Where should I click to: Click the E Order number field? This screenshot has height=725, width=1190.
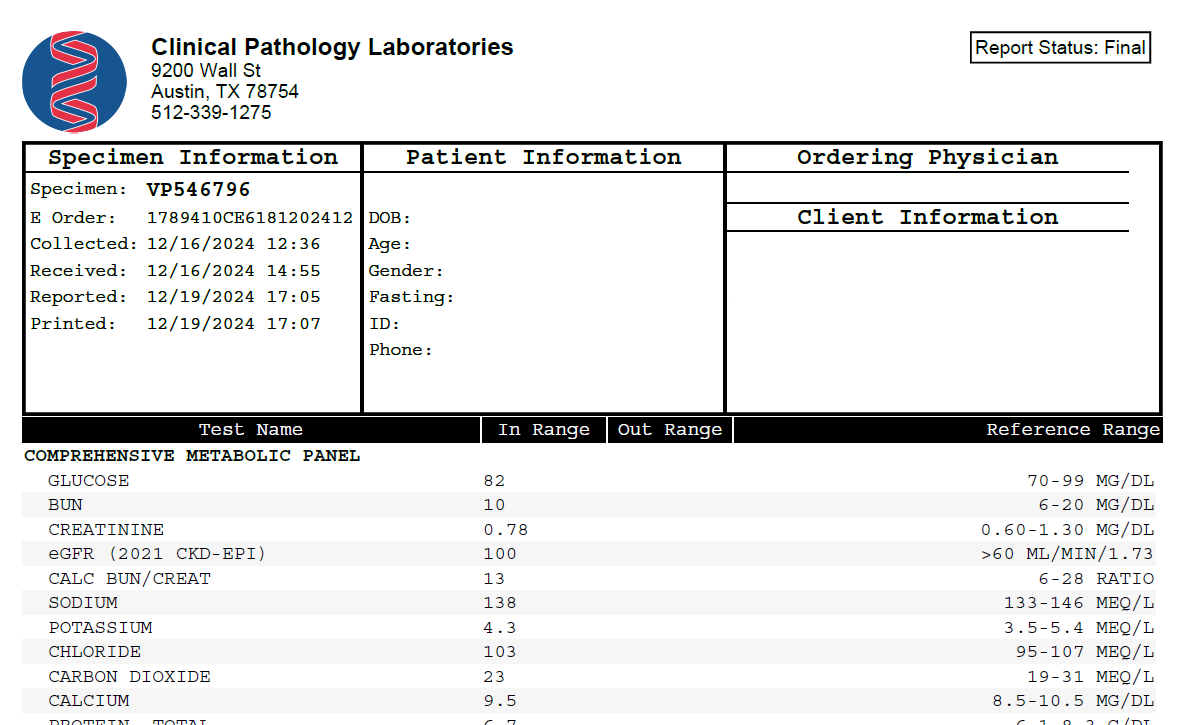tap(191, 218)
